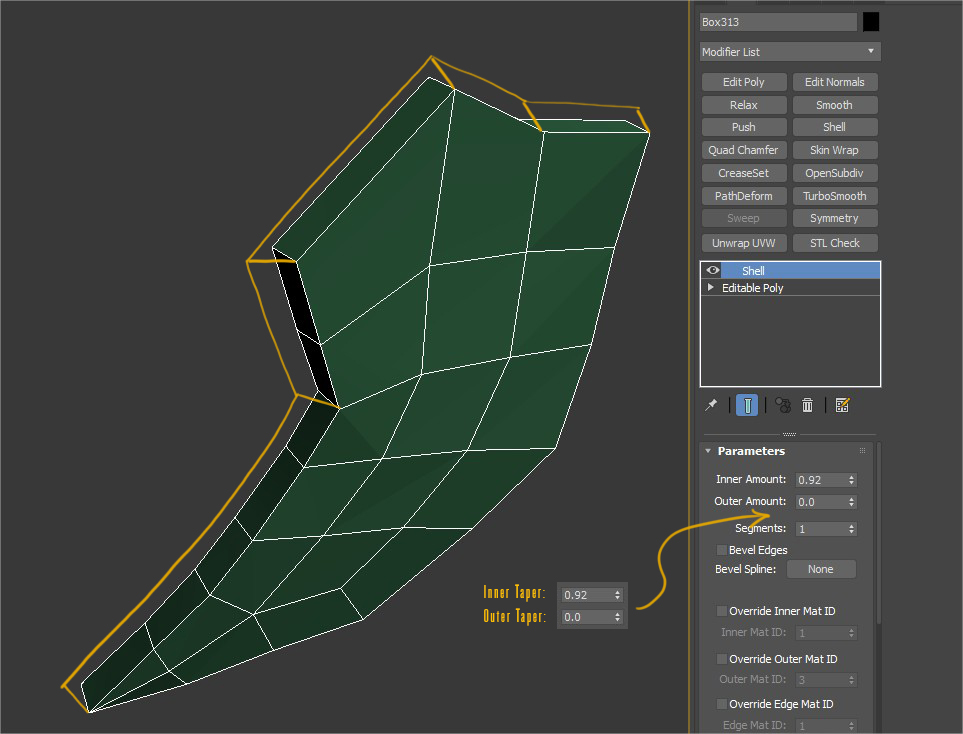Screen dimensions: 963x734
Task: Toggle Show End Result in stack
Action: (747, 405)
